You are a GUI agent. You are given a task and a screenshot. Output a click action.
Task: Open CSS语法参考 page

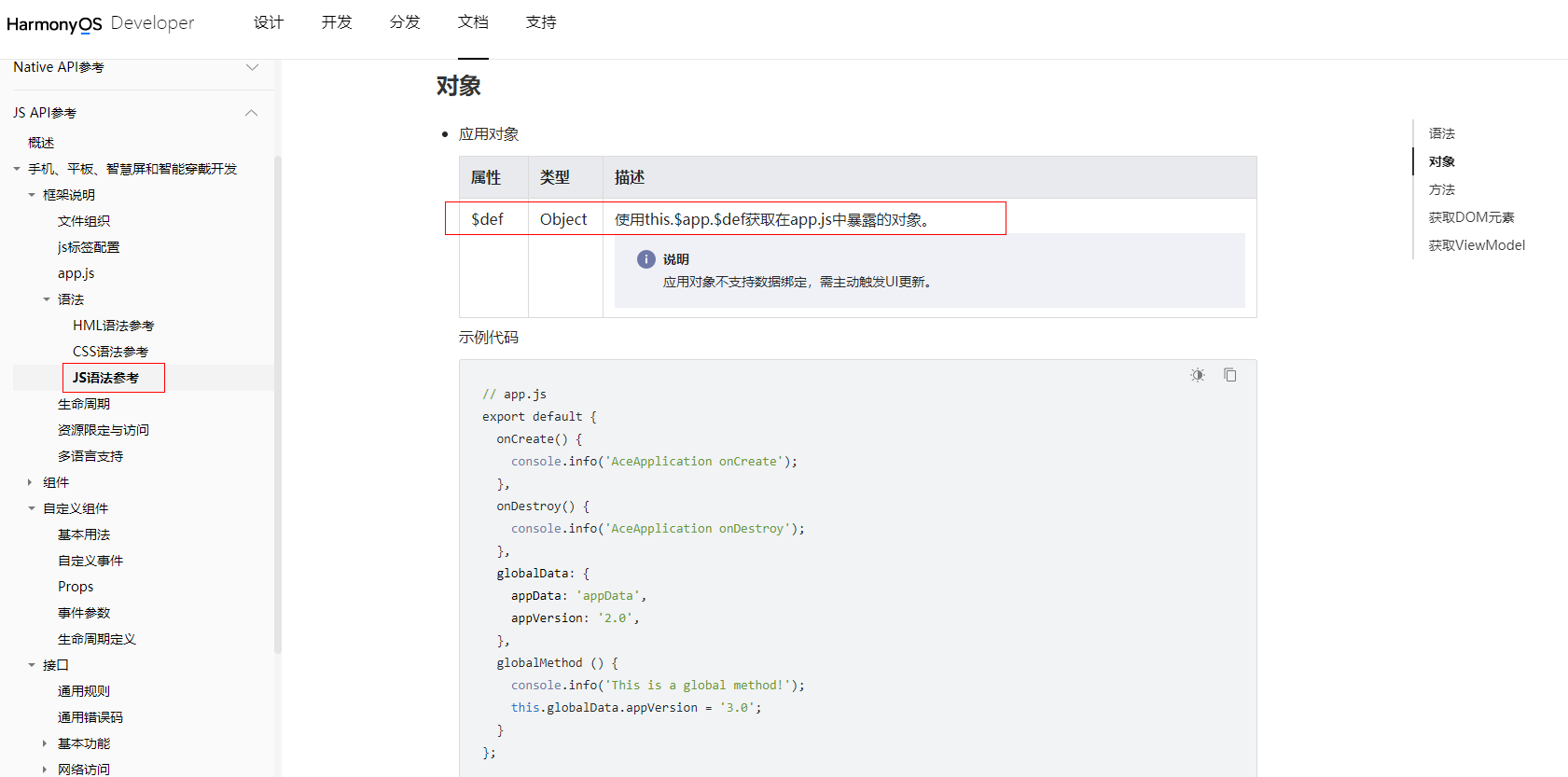(x=110, y=352)
